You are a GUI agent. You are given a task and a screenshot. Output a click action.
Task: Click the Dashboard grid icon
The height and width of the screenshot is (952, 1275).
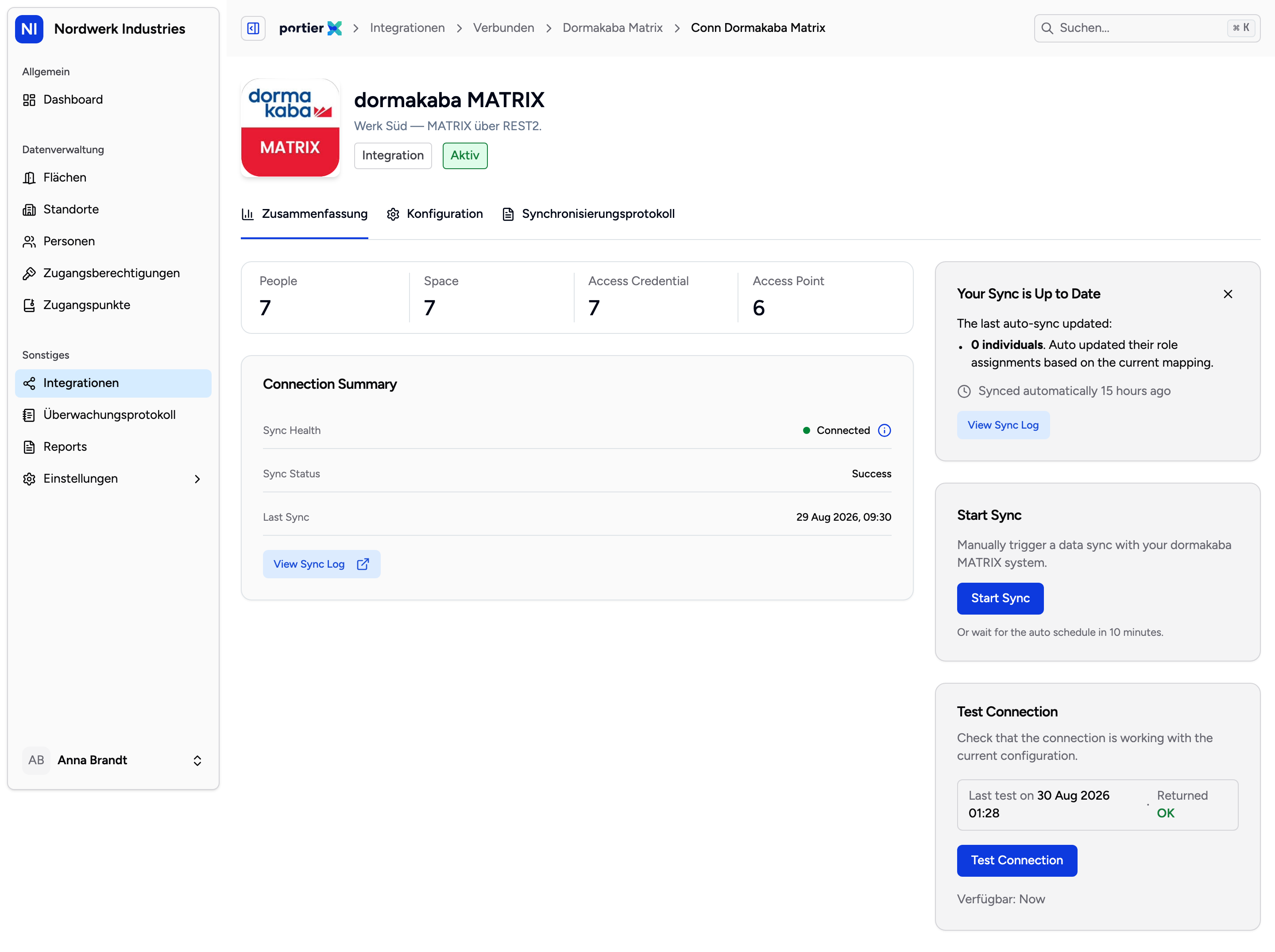pos(29,100)
